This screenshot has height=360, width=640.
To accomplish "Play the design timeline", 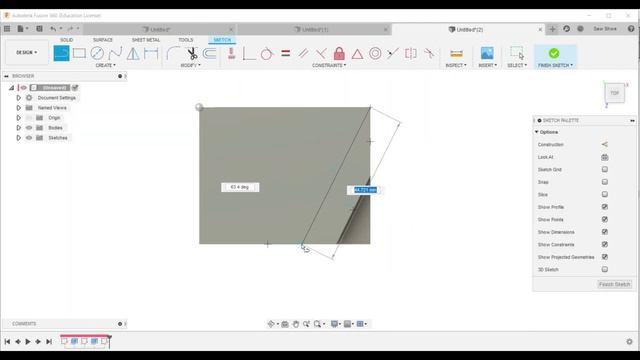I will click(x=28, y=342).
